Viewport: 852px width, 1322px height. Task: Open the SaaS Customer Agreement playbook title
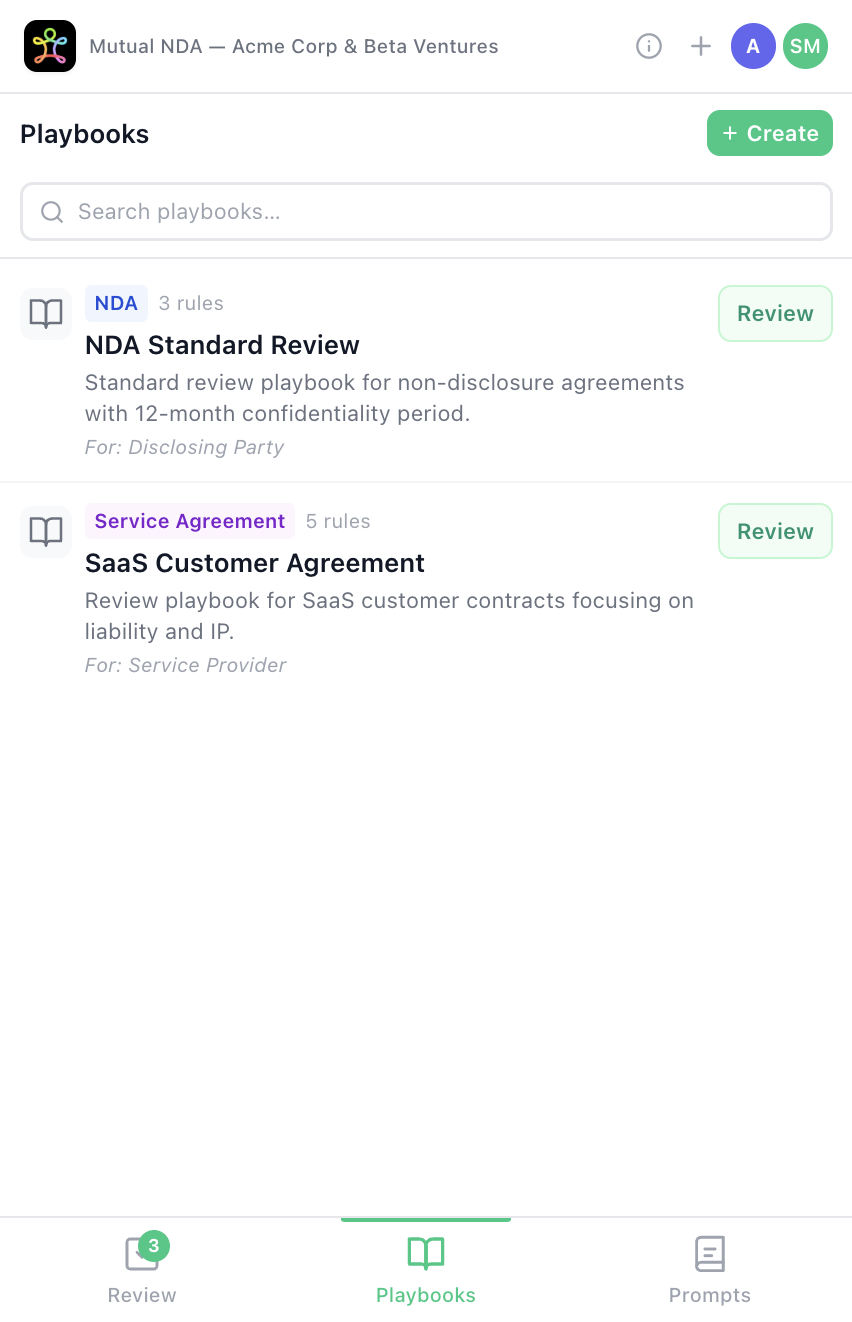pos(255,563)
